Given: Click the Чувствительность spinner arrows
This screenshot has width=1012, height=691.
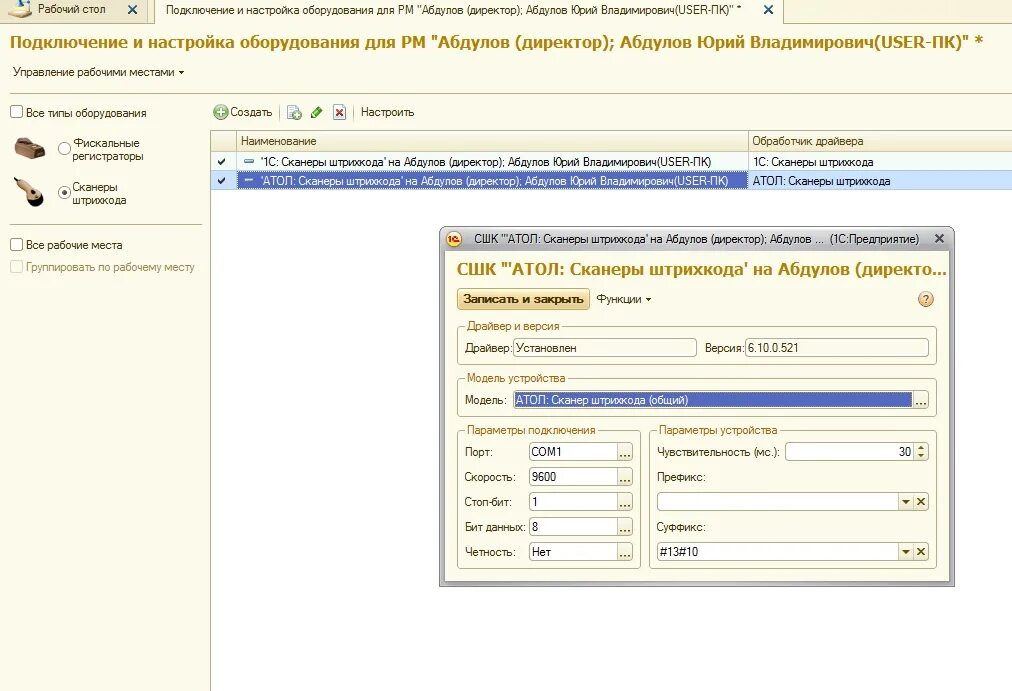Looking at the screenshot, I should (x=921, y=452).
